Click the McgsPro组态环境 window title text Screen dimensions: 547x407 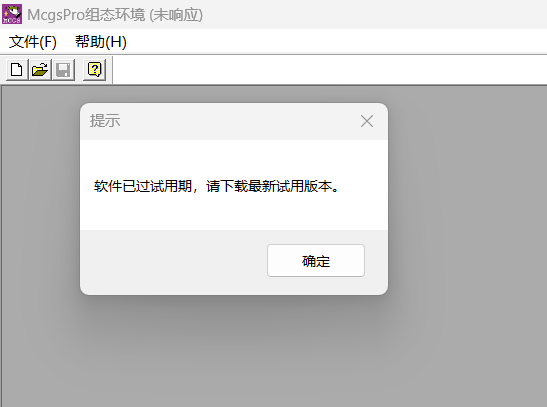click(x=86, y=15)
